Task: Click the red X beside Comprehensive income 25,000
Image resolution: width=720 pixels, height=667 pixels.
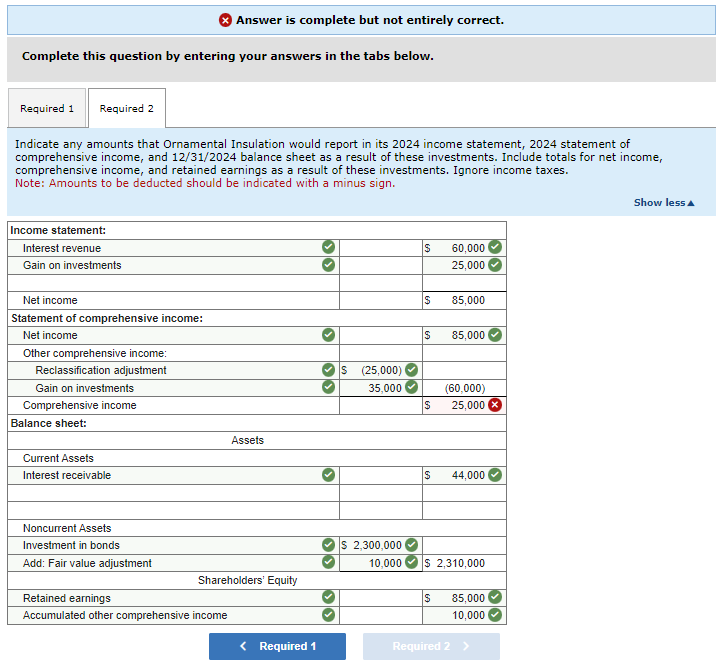Action: coord(495,405)
